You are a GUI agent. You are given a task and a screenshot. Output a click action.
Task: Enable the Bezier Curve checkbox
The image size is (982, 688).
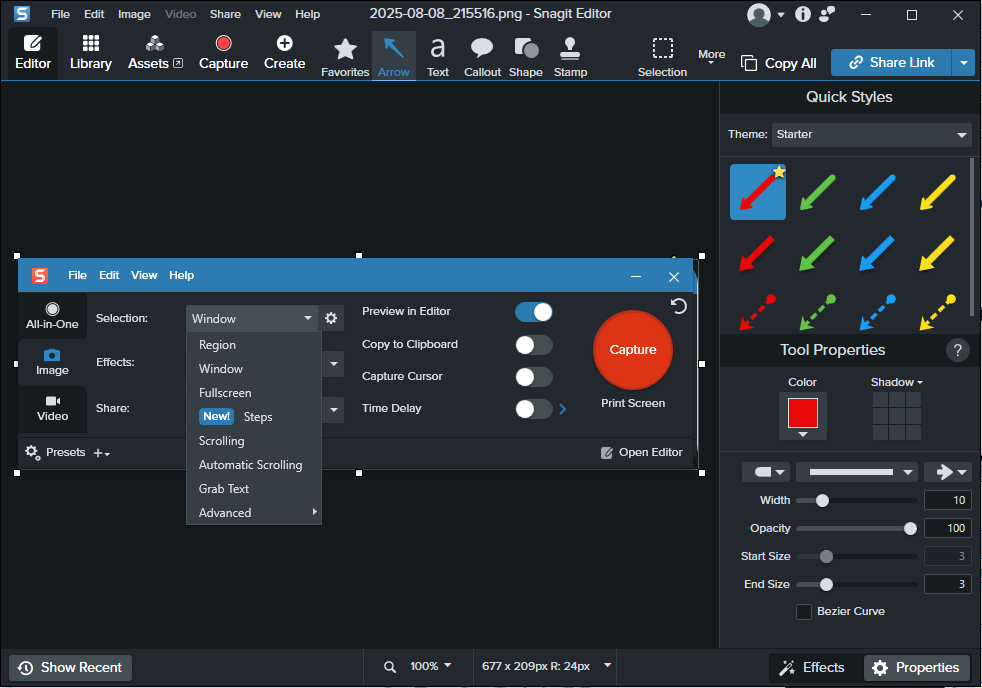click(804, 612)
